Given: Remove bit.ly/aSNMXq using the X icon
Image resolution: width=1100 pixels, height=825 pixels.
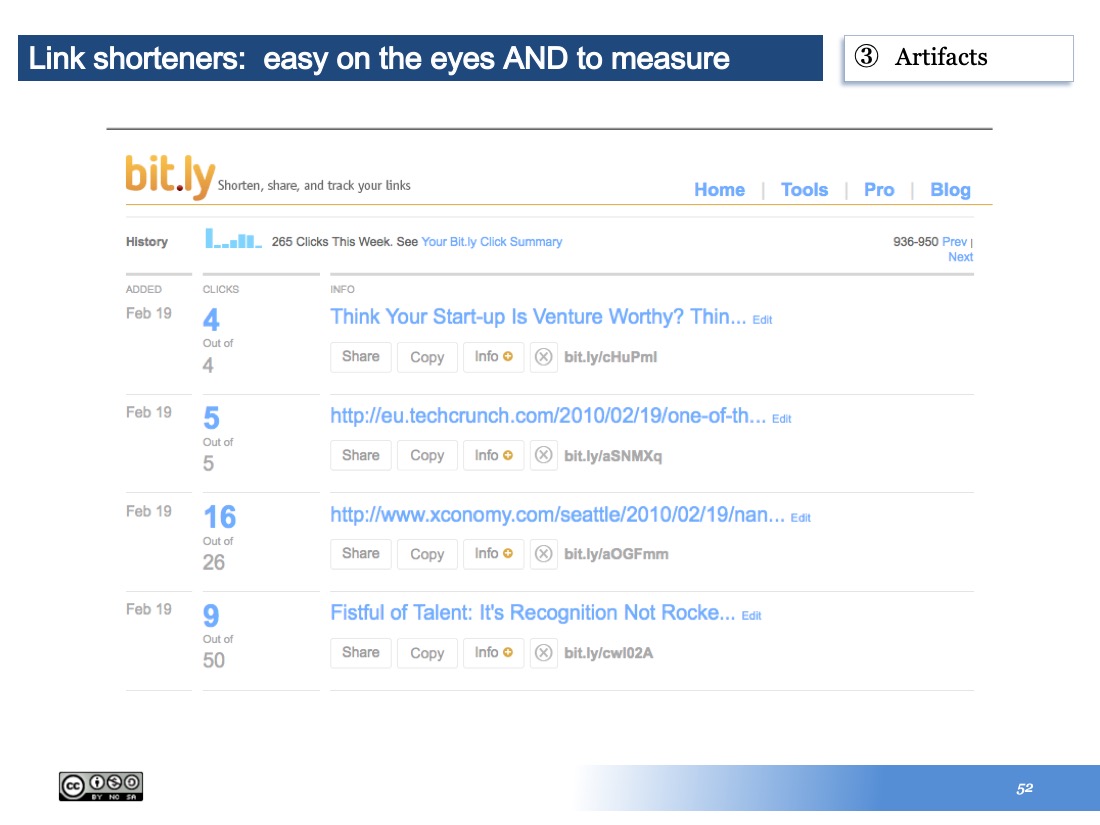Looking at the screenshot, I should click(x=544, y=455).
